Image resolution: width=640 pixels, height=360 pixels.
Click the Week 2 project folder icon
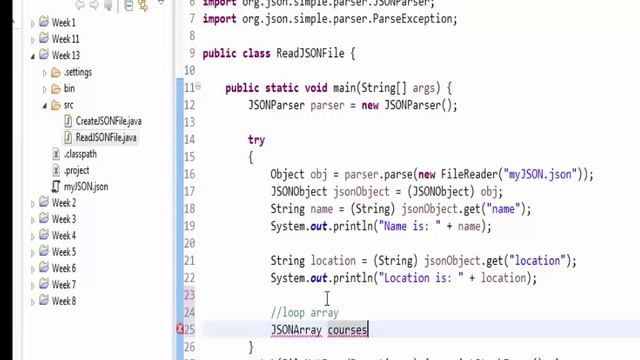[44, 202]
